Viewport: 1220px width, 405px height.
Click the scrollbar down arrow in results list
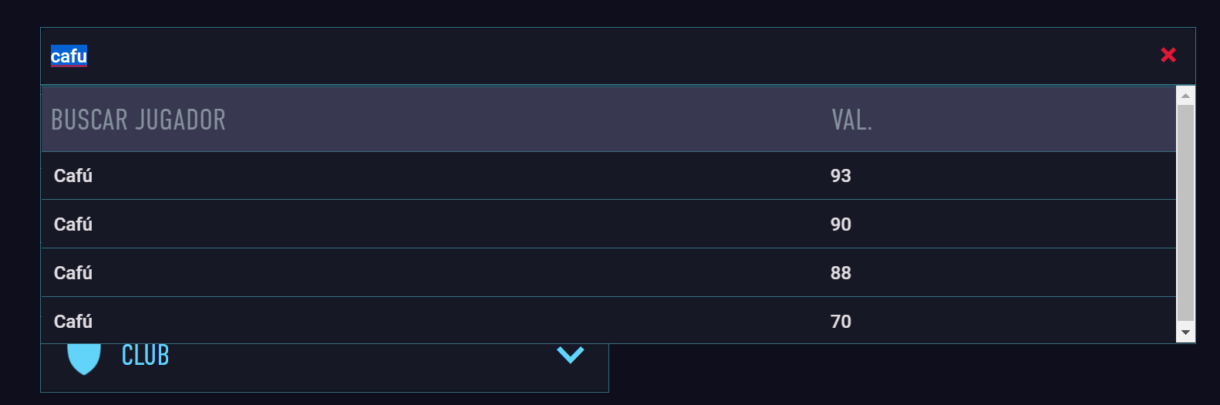[x=1186, y=332]
